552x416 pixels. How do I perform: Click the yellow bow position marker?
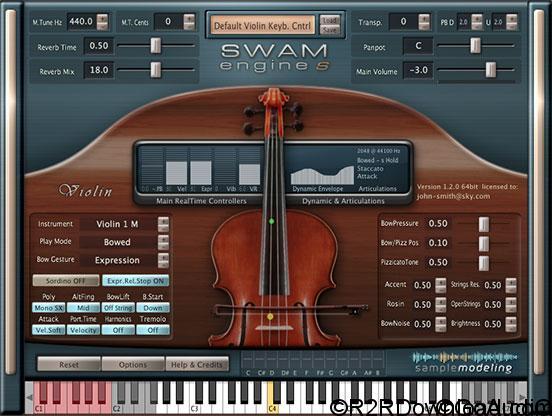(x=270, y=317)
